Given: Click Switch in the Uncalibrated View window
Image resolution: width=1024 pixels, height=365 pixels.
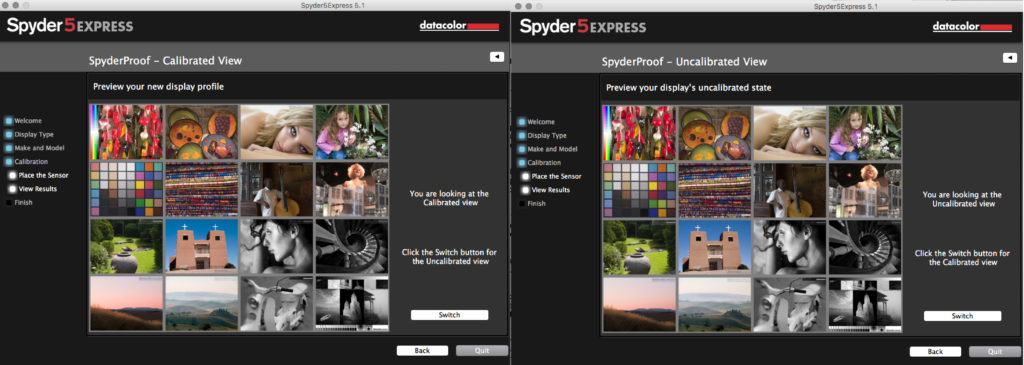Looking at the screenshot, I should (962, 316).
